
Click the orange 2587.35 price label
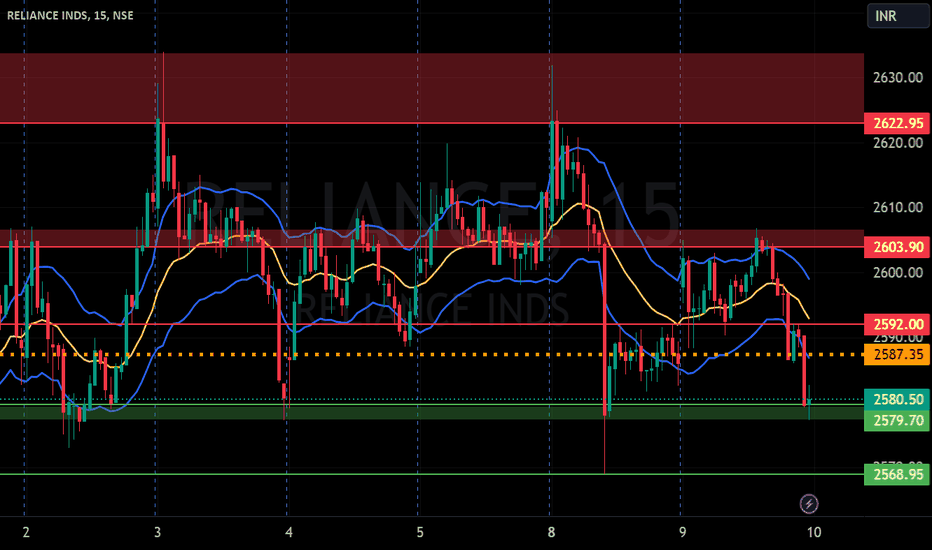click(x=897, y=354)
